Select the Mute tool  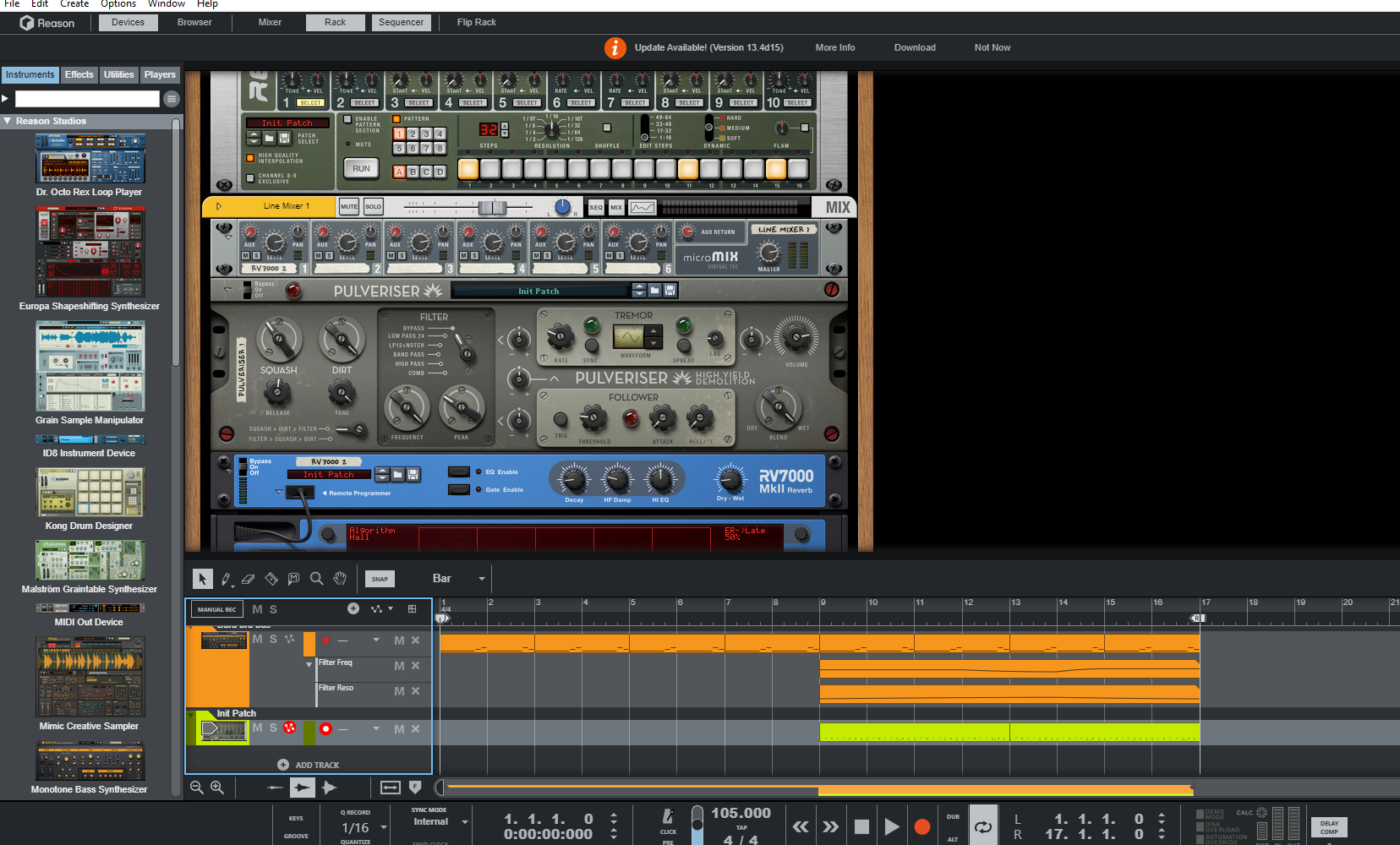click(293, 579)
